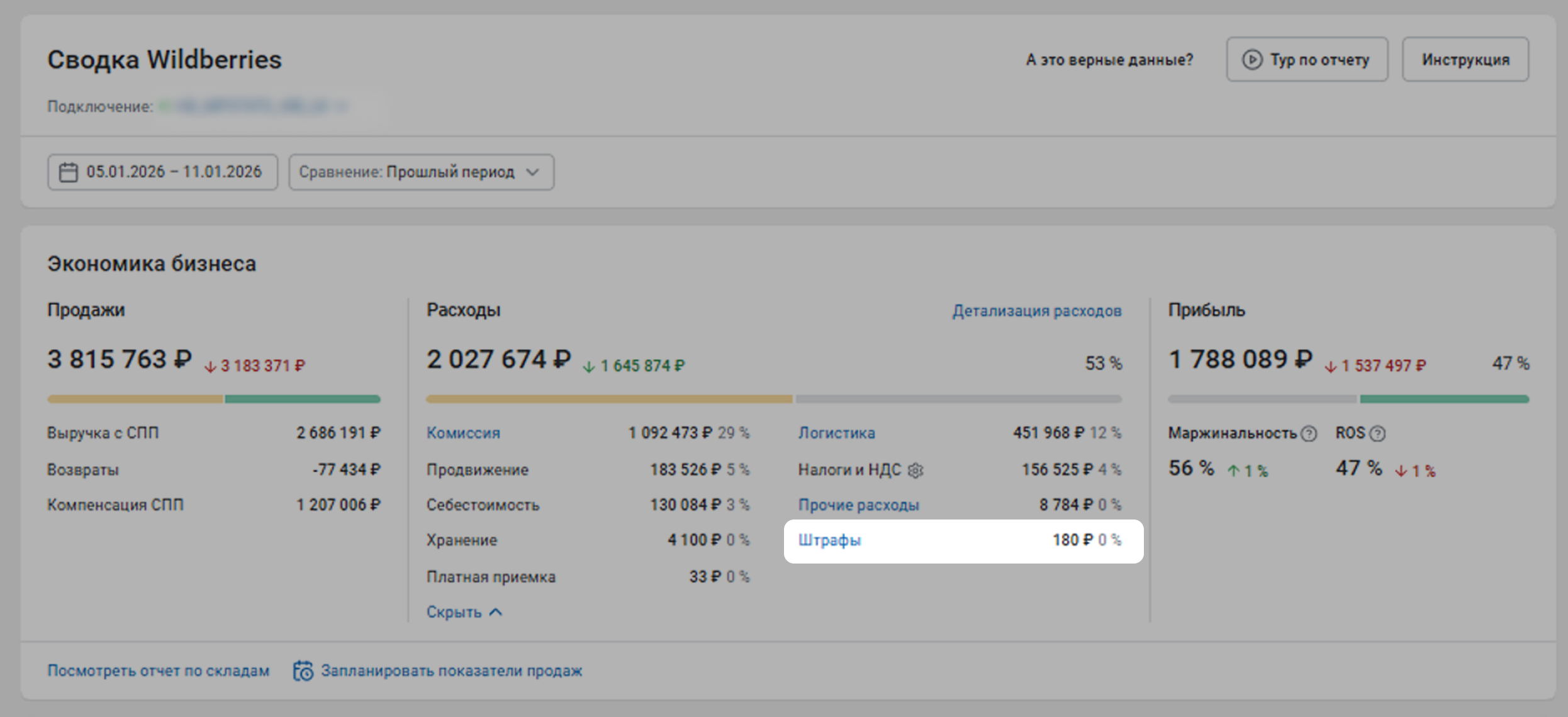This screenshot has width=1568, height=717.
Task: Click gear icon next to Налоги и НДС
Action: click(916, 470)
